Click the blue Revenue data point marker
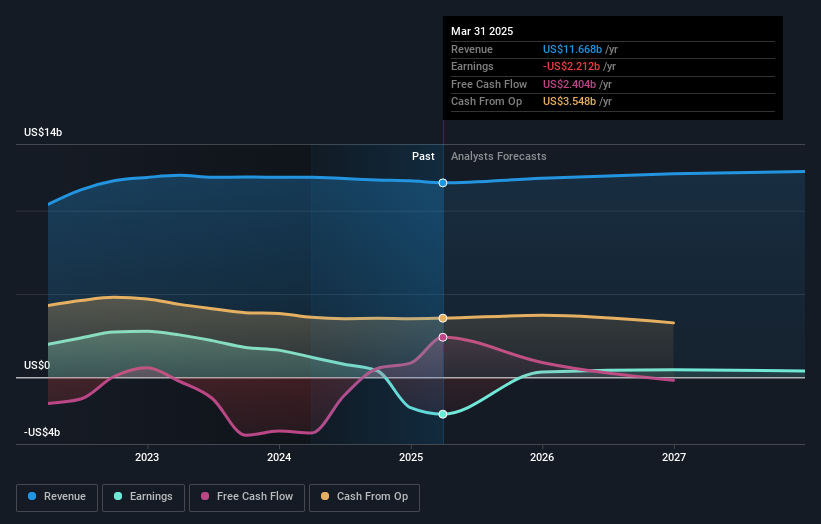The width and height of the screenshot is (821, 524). 443,183
